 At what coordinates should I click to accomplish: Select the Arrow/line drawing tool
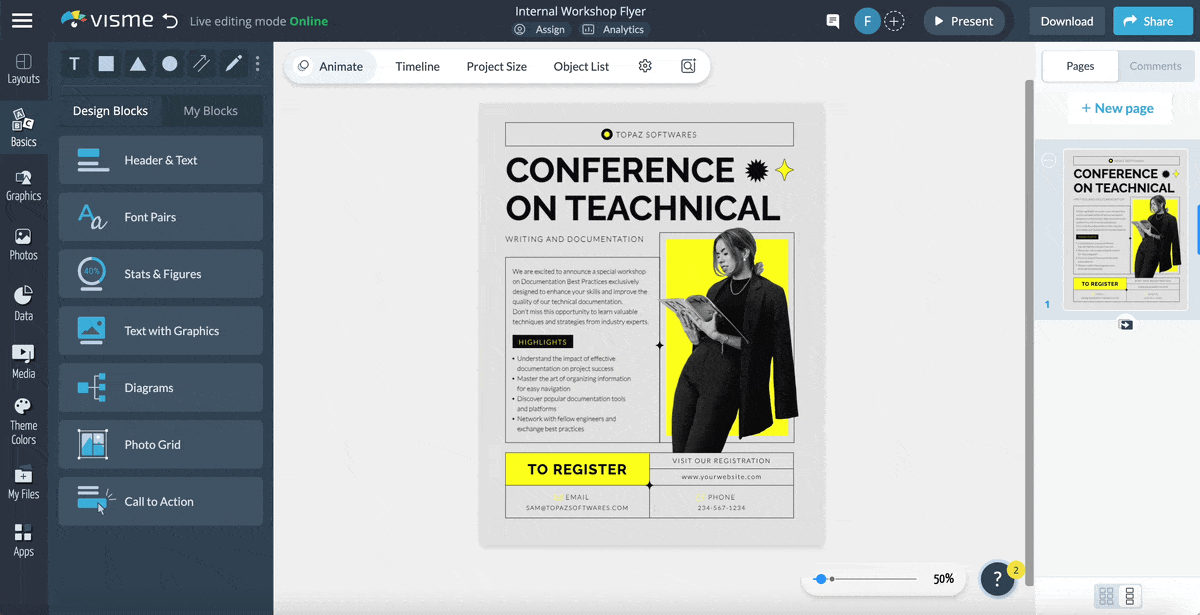pos(201,63)
